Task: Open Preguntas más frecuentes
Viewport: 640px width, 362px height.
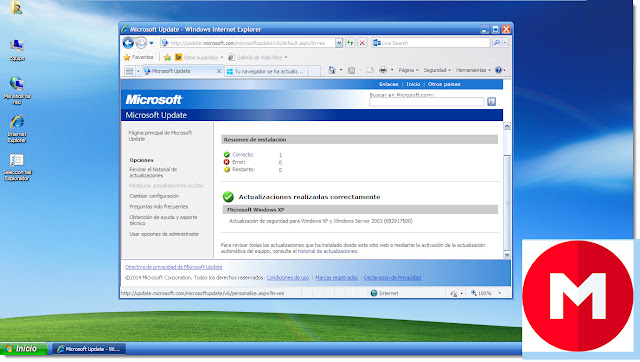Action: 158,207
